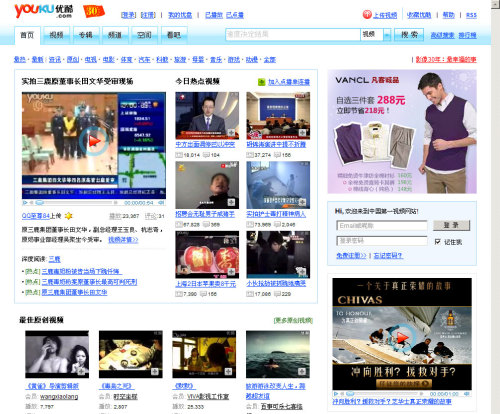Switch to the 专辑 navigation tab

pyautogui.click(x=86, y=35)
